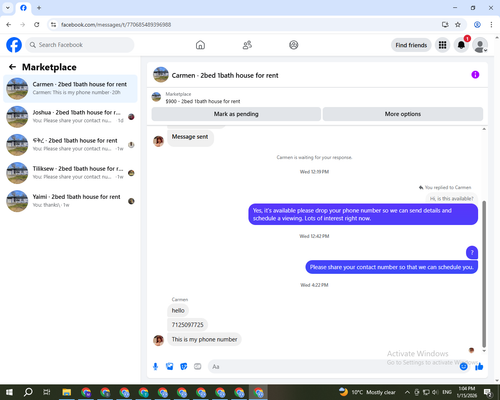Screen dimensions: 500x400
Task: Open the site information icon in address bar
Action: [x=53, y=24]
